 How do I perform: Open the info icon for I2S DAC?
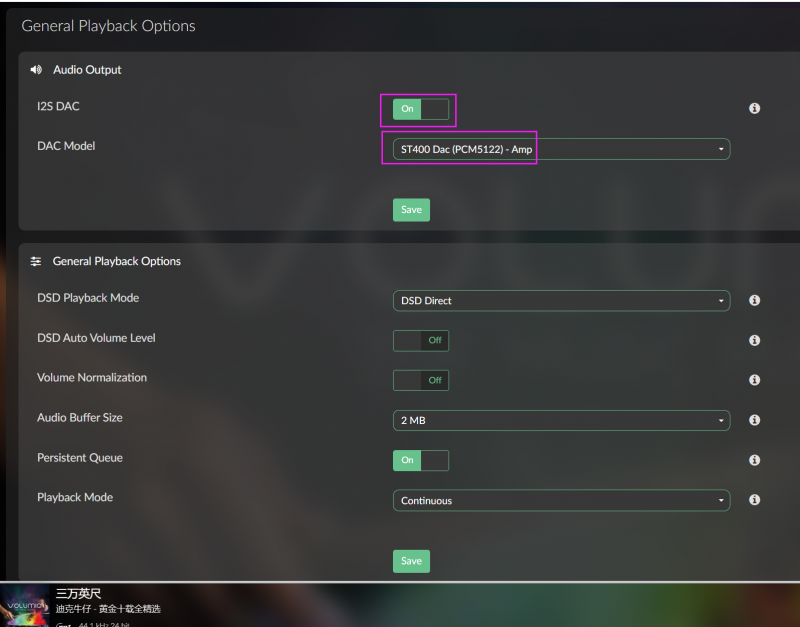pyautogui.click(x=754, y=108)
